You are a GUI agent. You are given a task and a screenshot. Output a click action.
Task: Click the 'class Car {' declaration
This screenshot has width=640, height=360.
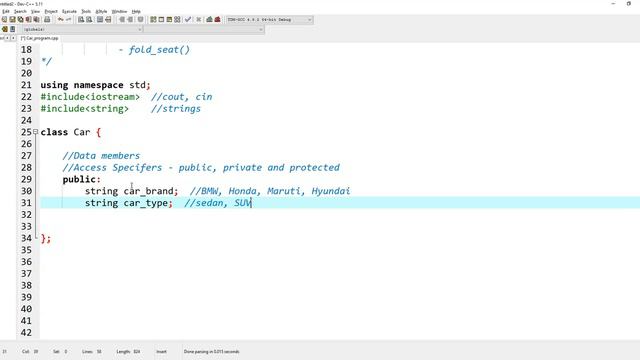click(71, 132)
